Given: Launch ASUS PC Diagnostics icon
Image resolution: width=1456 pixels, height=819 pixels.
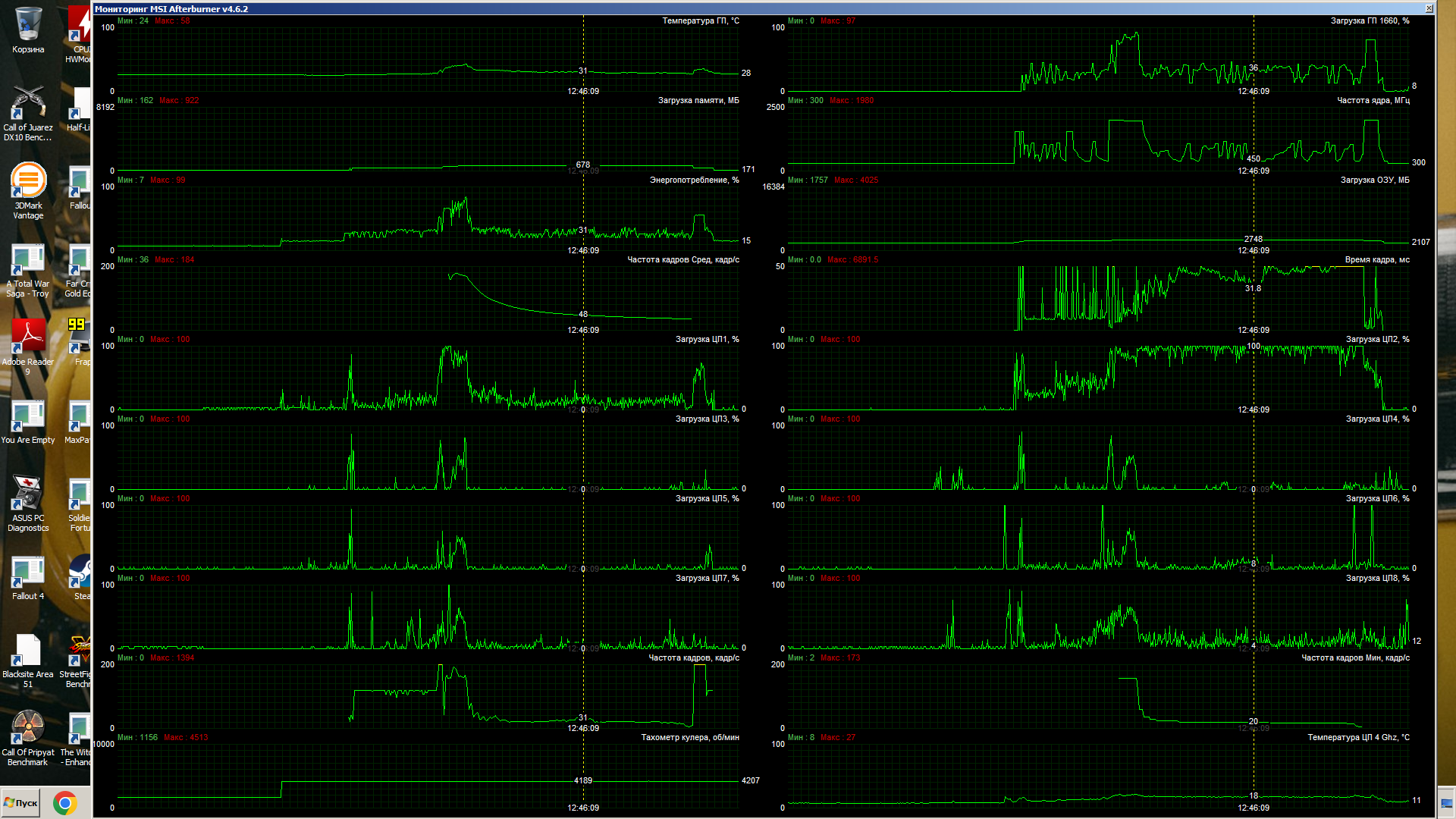Looking at the screenshot, I should 28,496.
